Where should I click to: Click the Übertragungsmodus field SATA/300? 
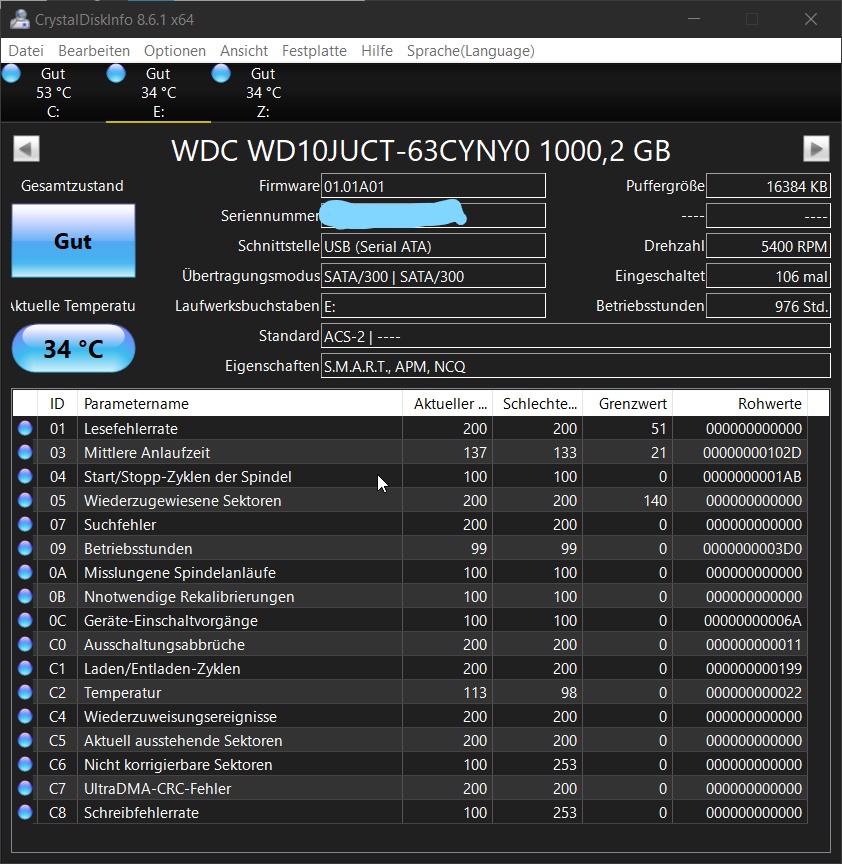point(433,276)
